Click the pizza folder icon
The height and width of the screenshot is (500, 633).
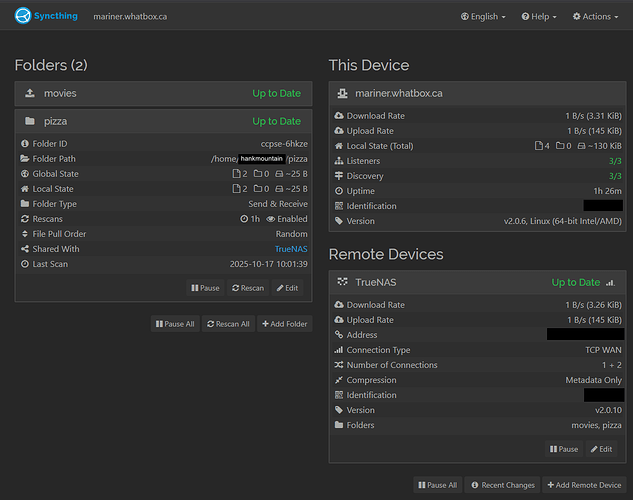29,121
